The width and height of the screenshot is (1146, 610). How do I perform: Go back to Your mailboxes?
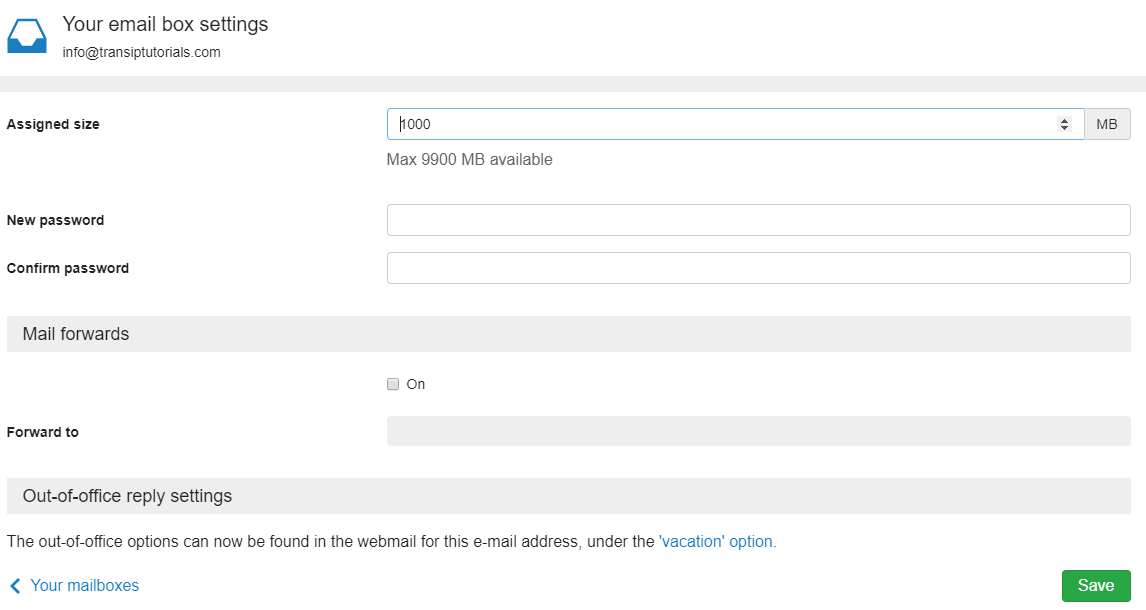[x=84, y=585]
